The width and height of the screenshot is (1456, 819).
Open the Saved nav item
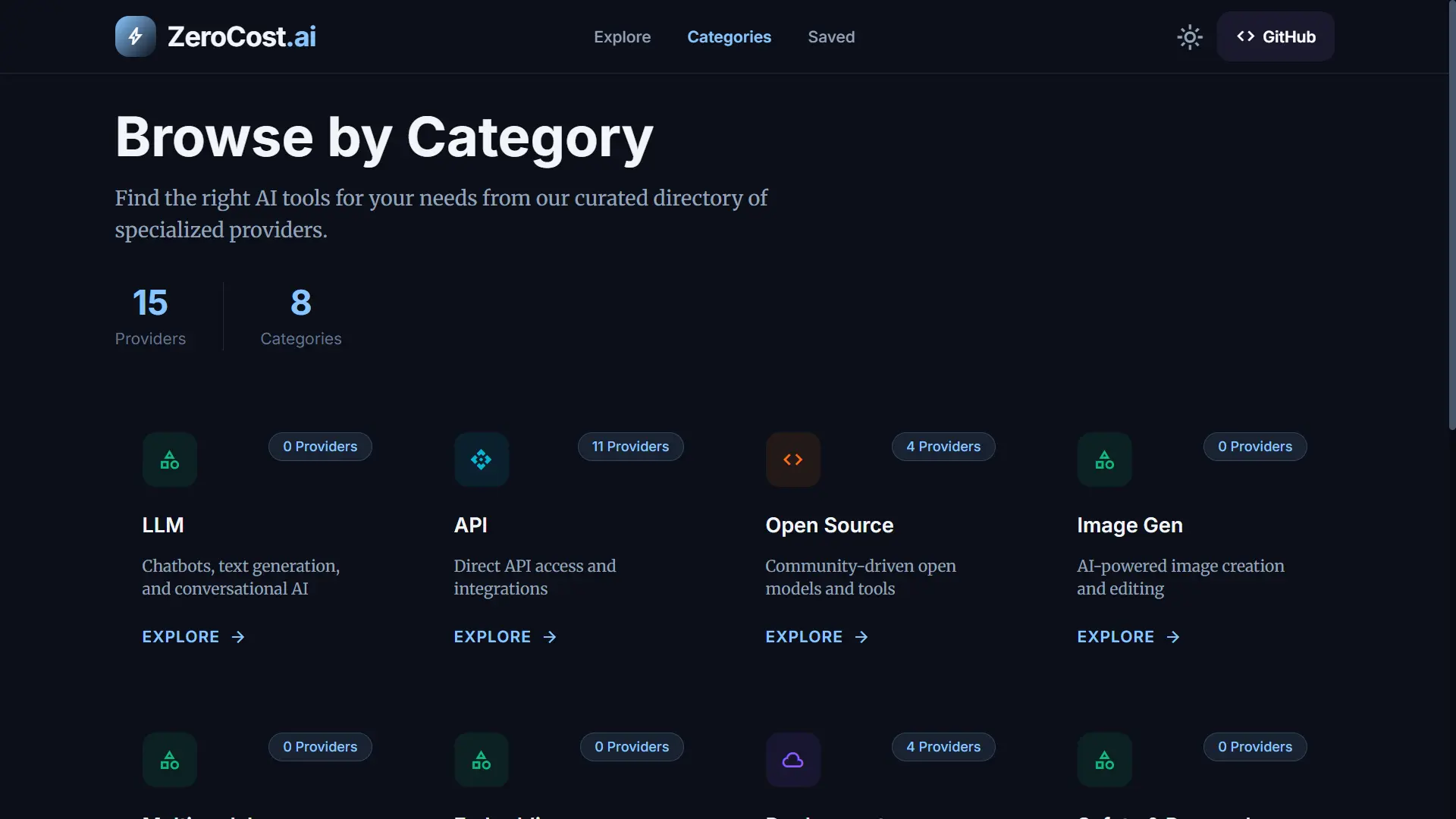click(x=831, y=36)
